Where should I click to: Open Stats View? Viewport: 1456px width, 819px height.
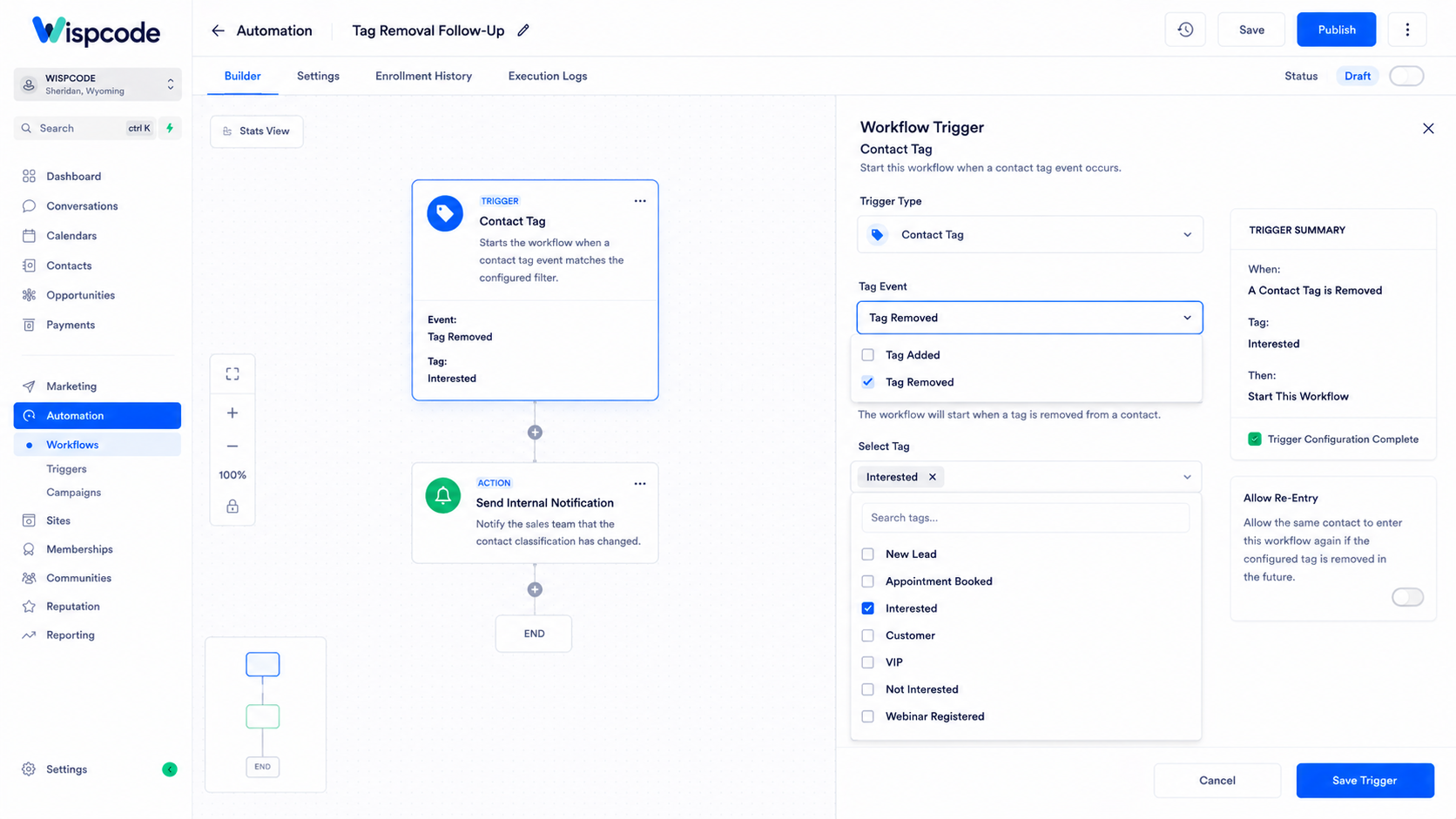[257, 131]
